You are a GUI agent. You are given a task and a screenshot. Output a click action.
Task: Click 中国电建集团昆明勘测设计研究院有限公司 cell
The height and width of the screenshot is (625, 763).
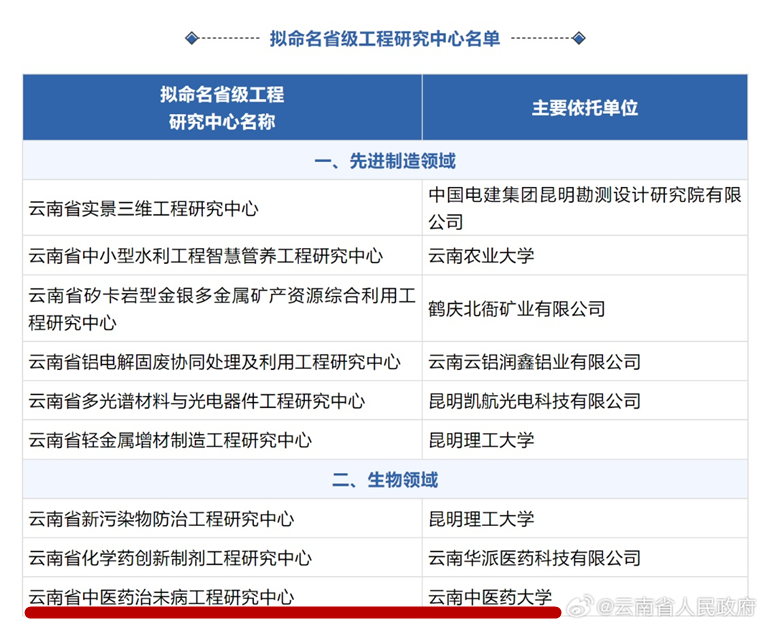(x=585, y=208)
